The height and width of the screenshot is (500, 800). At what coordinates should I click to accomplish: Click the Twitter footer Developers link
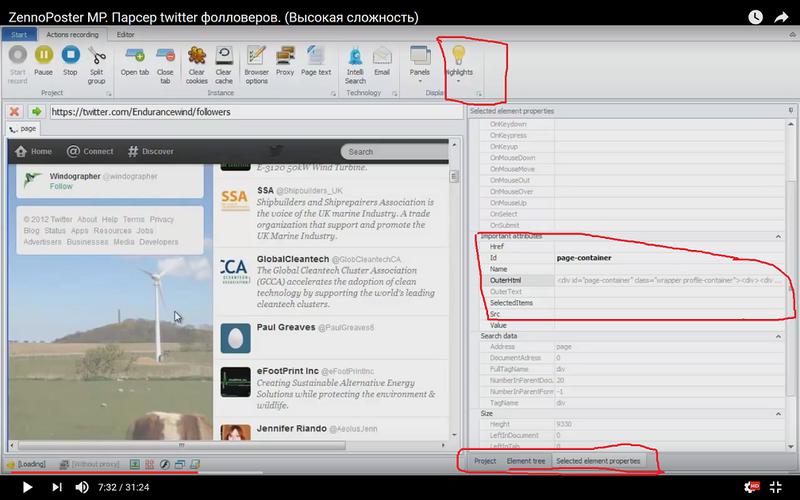(x=159, y=242)
